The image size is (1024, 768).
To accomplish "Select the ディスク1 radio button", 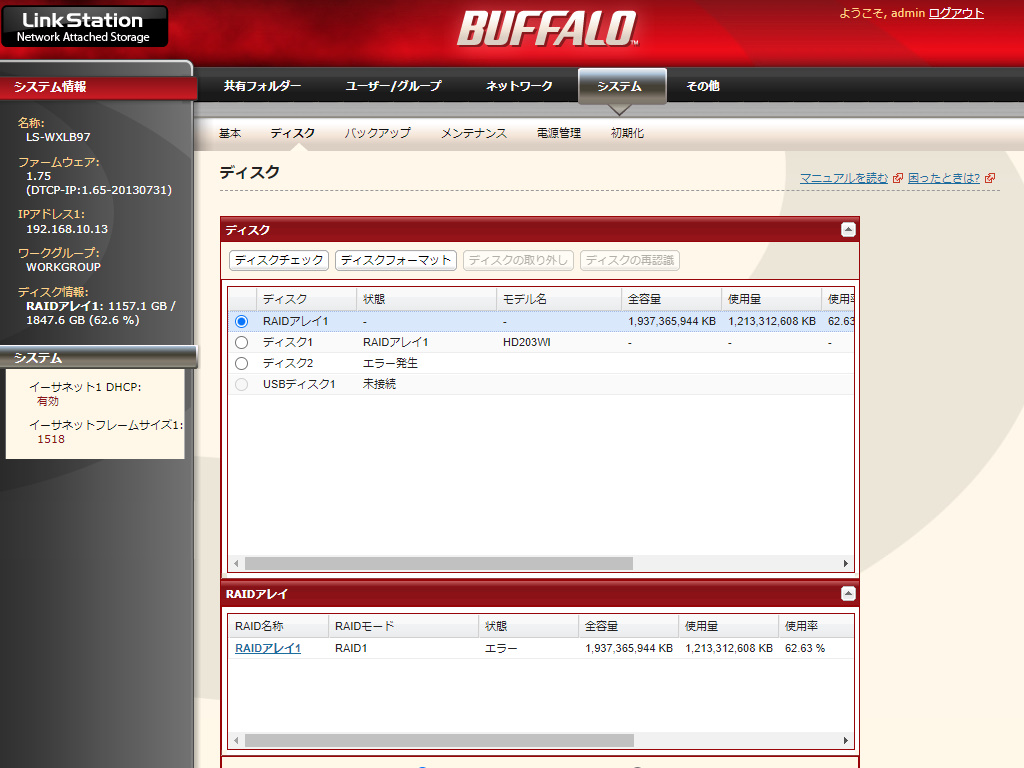I will [241, 342].
